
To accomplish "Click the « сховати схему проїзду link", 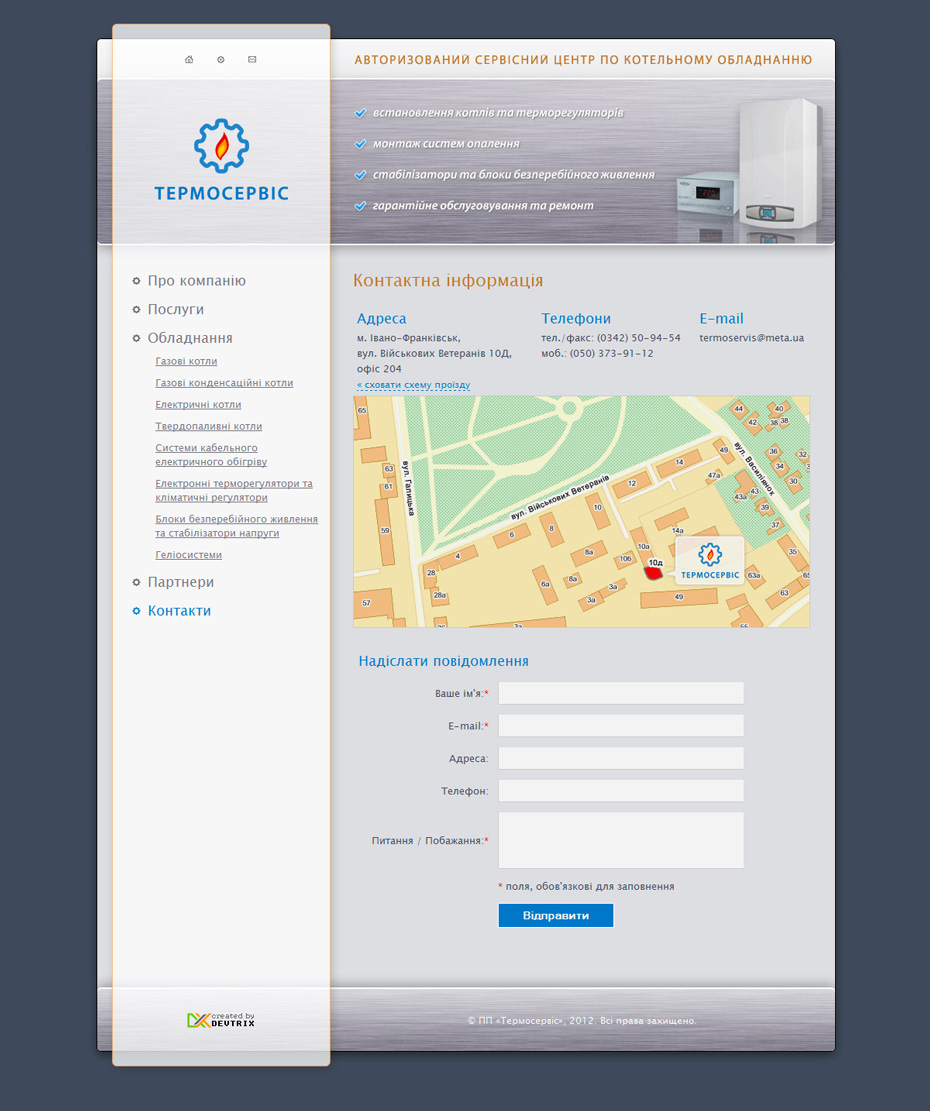I will tap(414, 385).
